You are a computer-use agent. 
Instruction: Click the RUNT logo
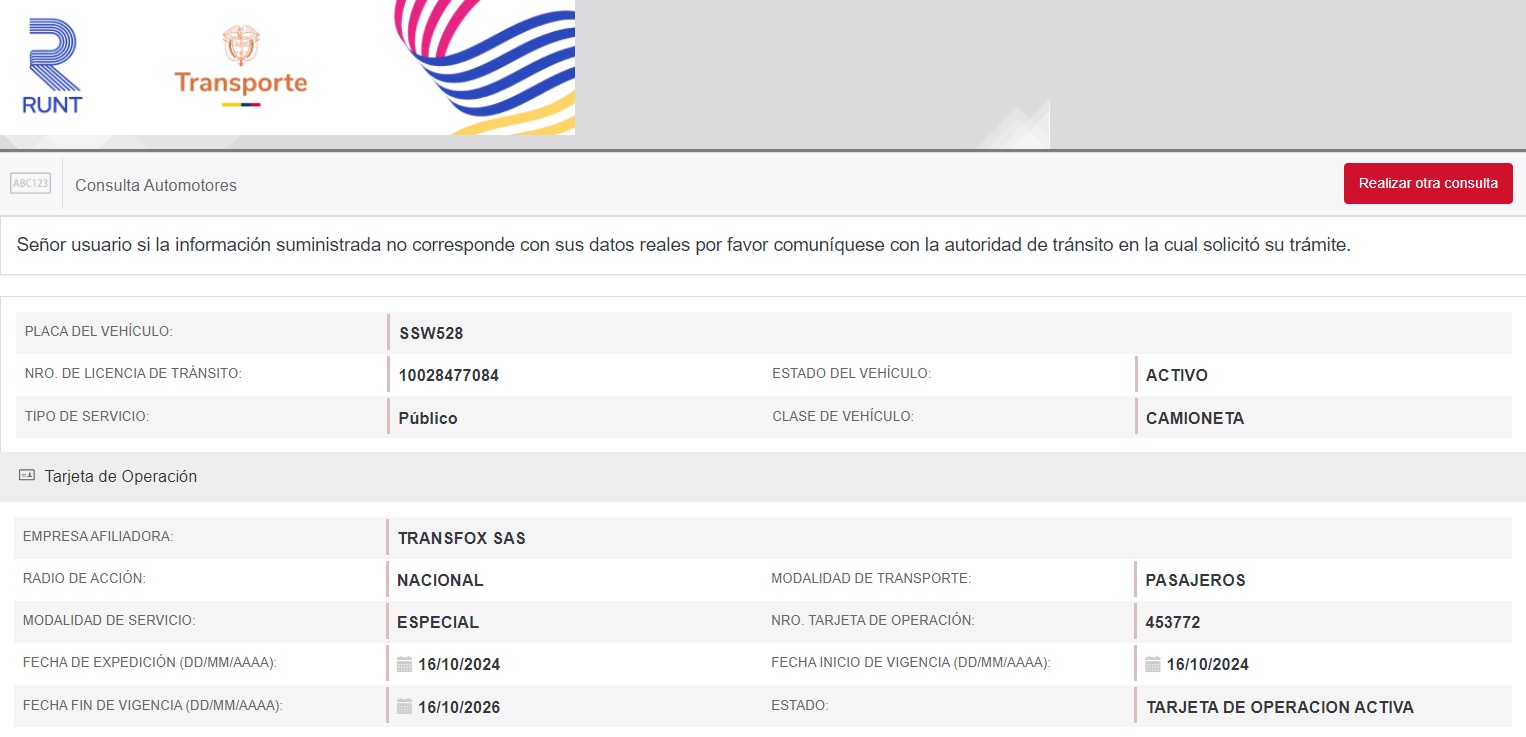click(52, 67)
